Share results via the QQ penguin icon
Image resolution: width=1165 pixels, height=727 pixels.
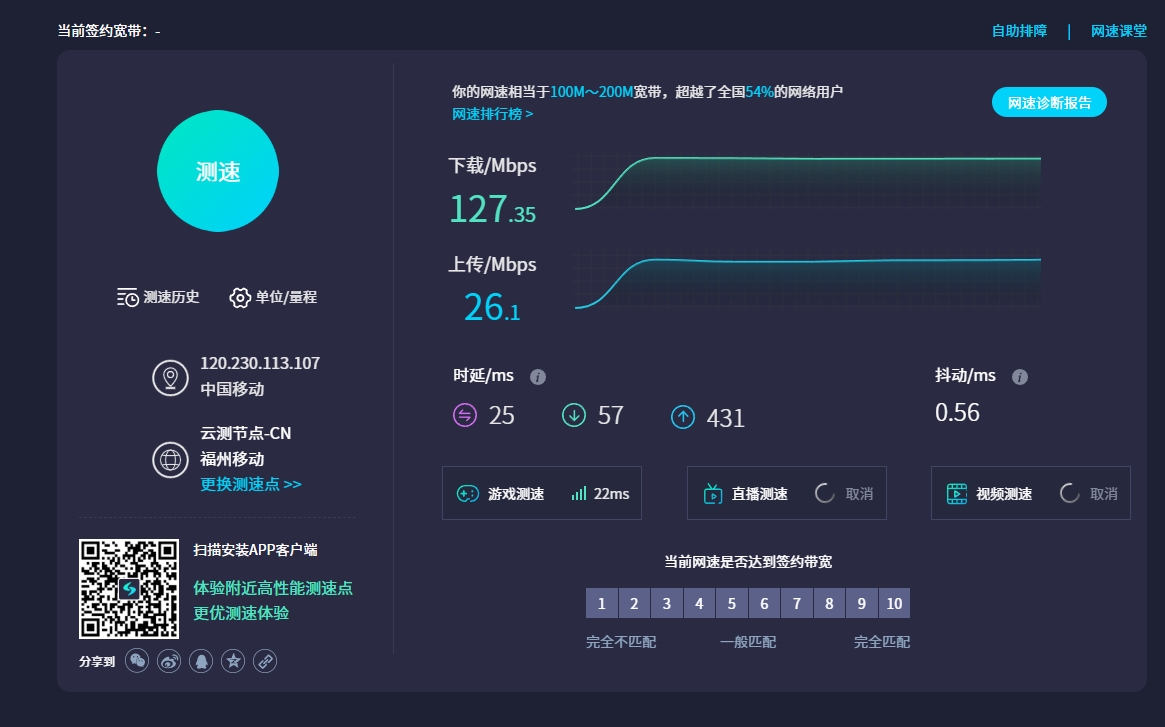pos(201,660)
